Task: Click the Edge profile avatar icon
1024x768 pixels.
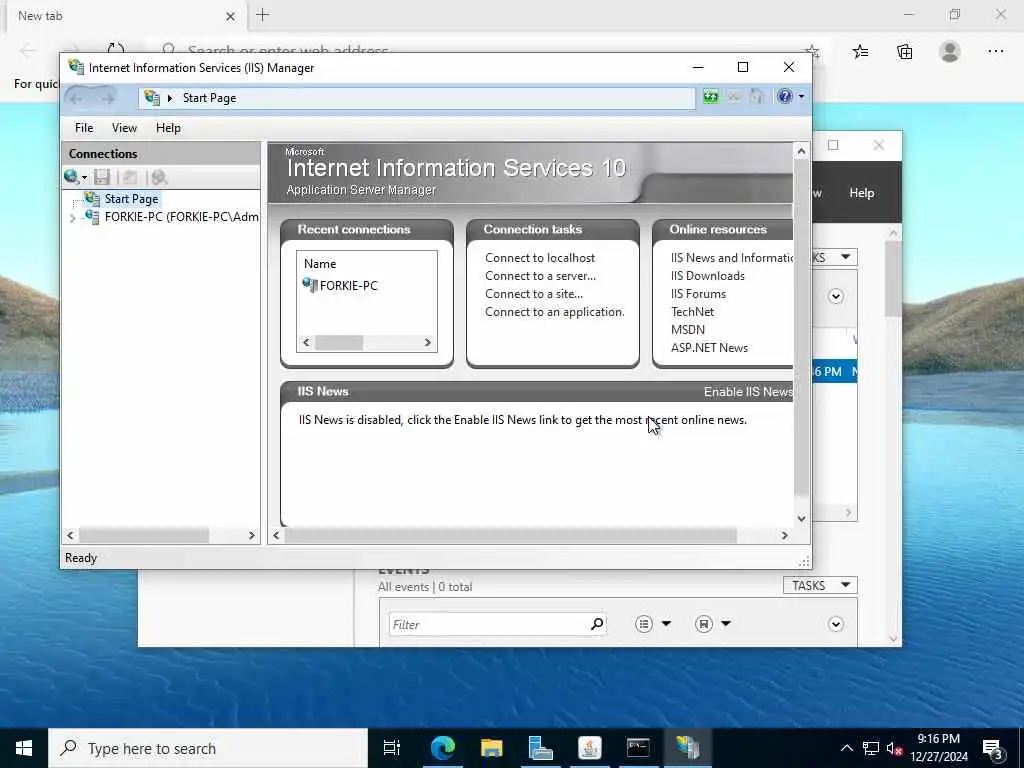Action: pos(950,52)
